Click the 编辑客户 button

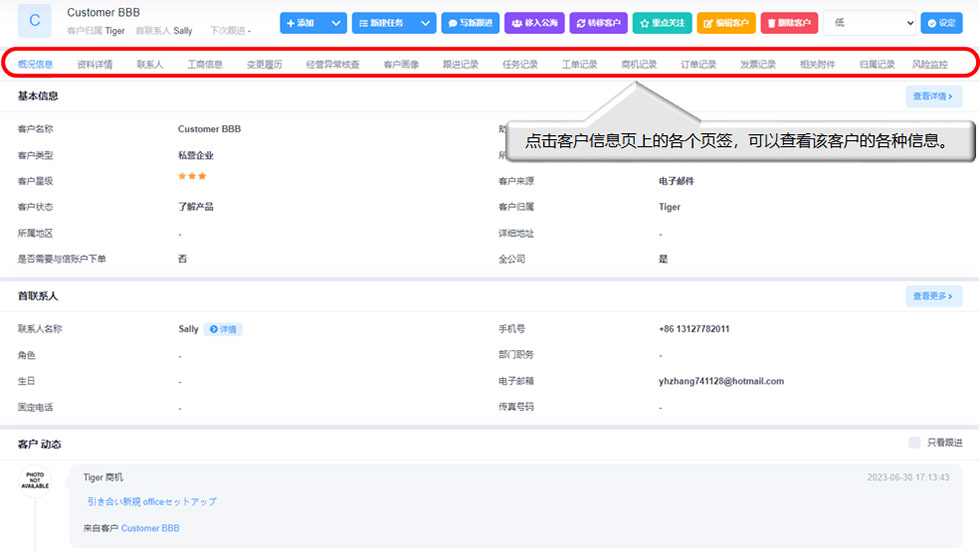click(726, 23)
